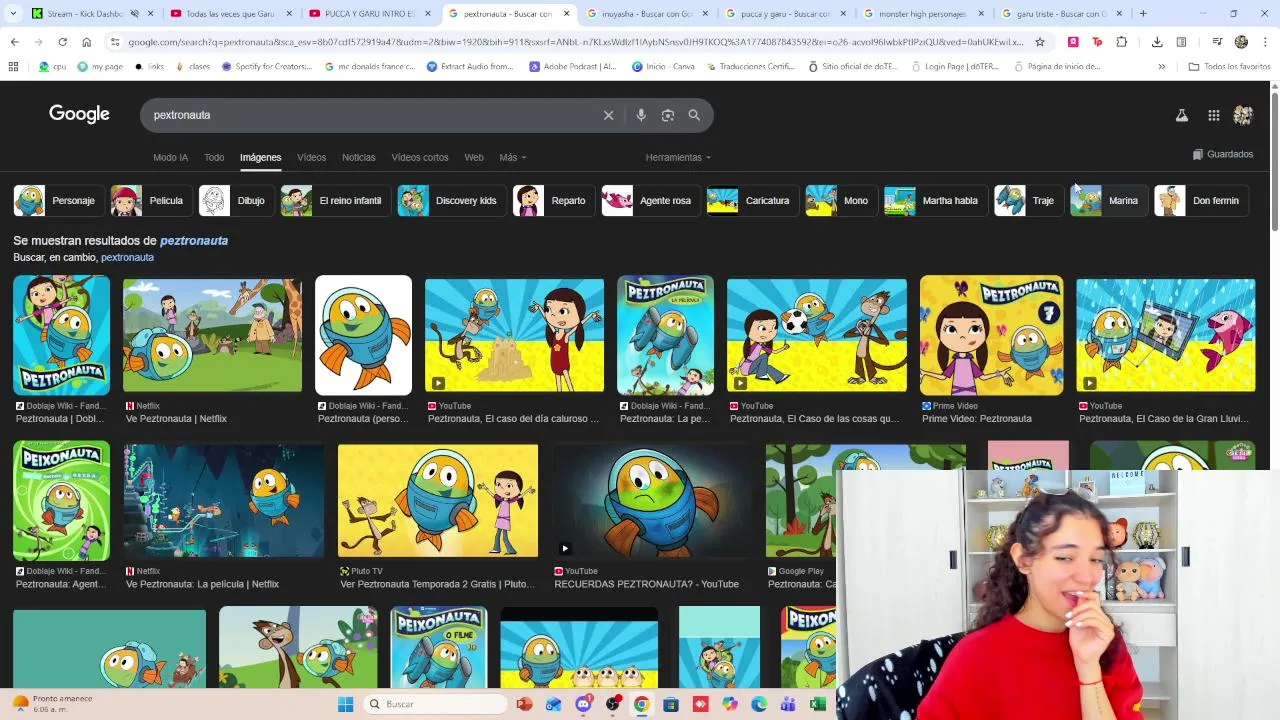1280x720 pixels.
Task: Click the suggested peztronauta spelling link
Action: click(x=194, y=240)
